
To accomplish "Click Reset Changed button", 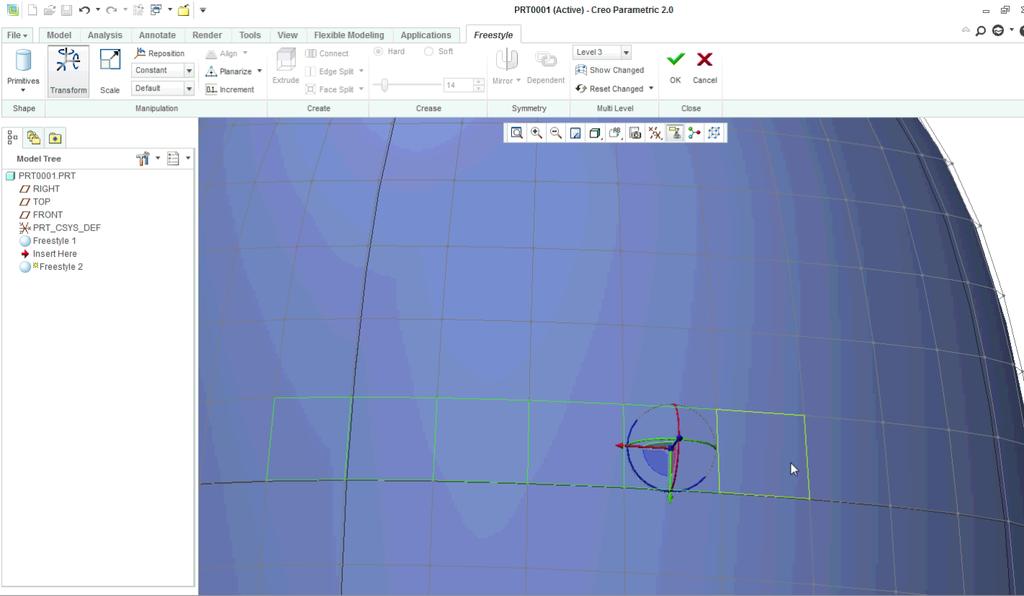I will click(x=609, y=88).
